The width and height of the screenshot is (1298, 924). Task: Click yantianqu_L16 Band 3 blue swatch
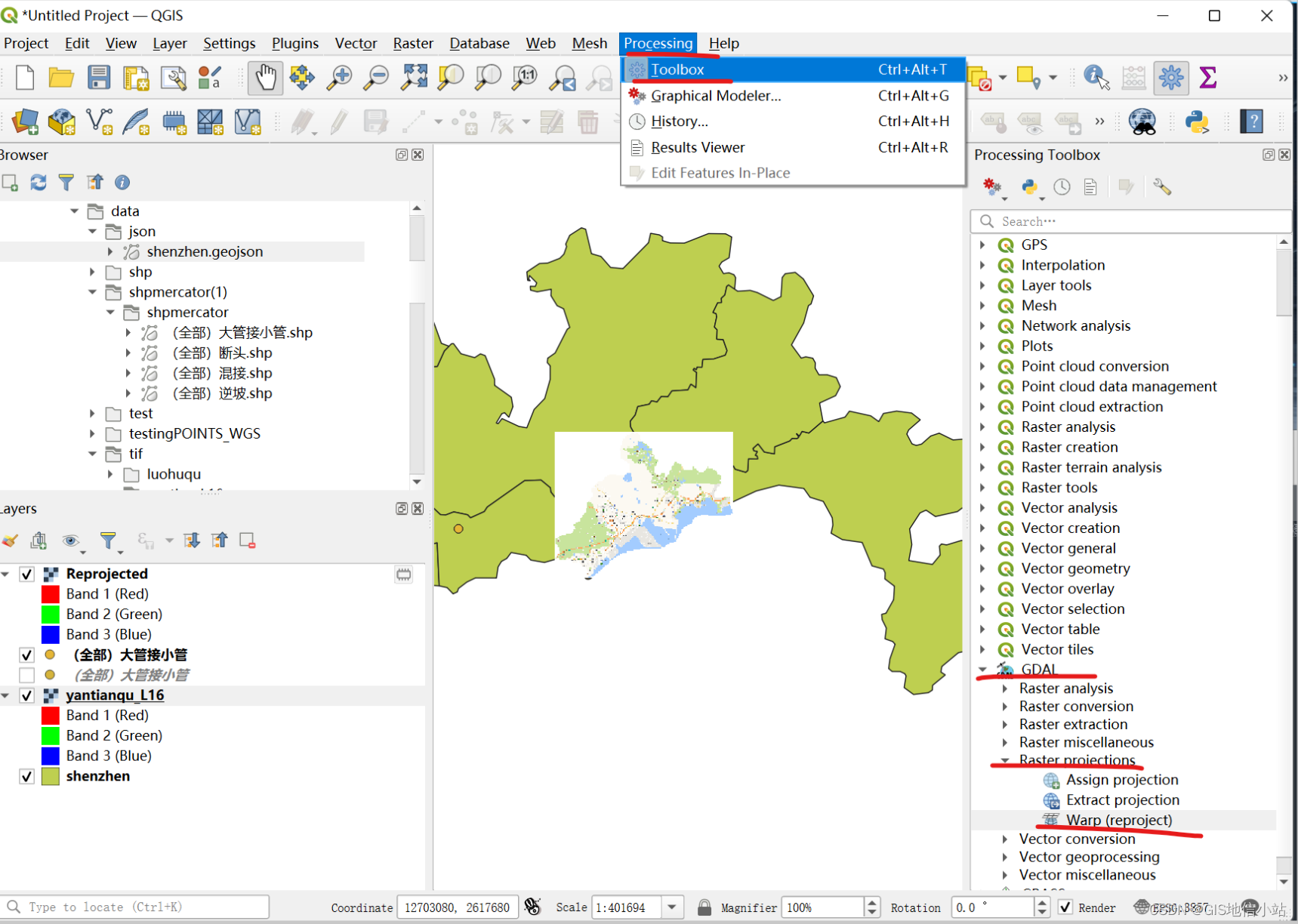click(x=51, y=756)
